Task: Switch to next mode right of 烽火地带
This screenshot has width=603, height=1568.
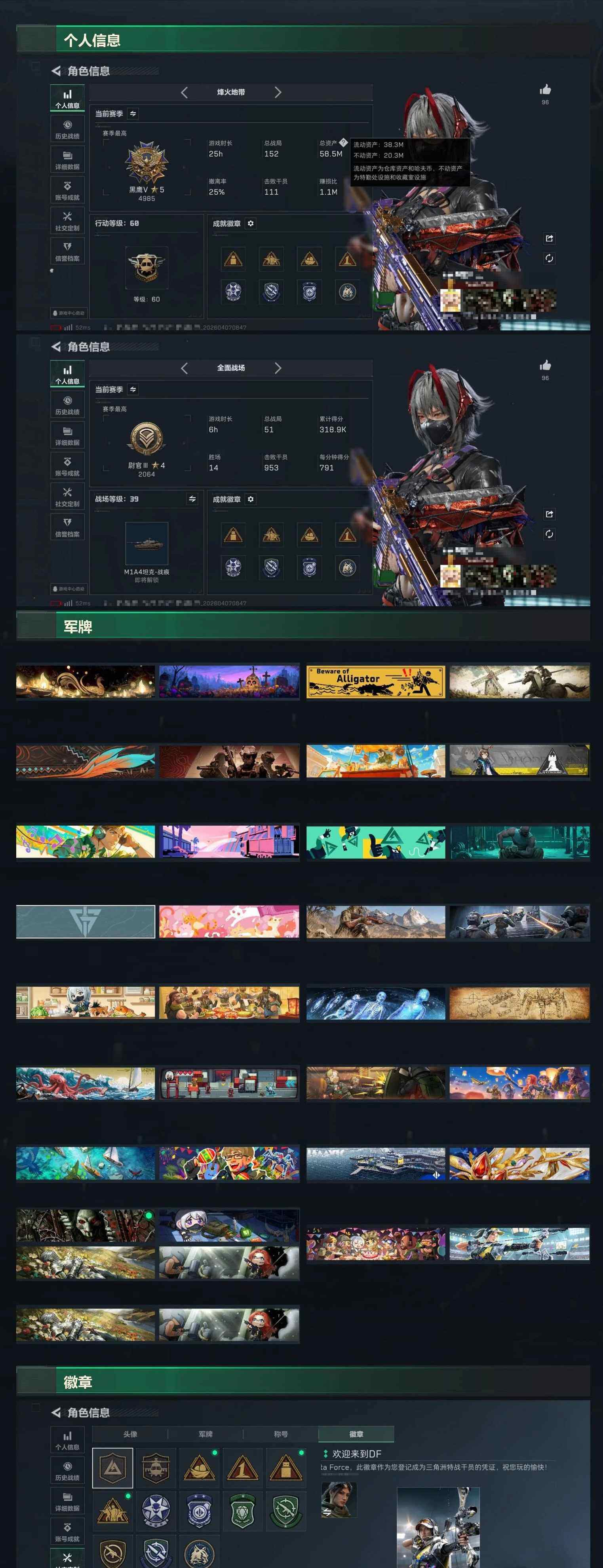Action: 278,93
